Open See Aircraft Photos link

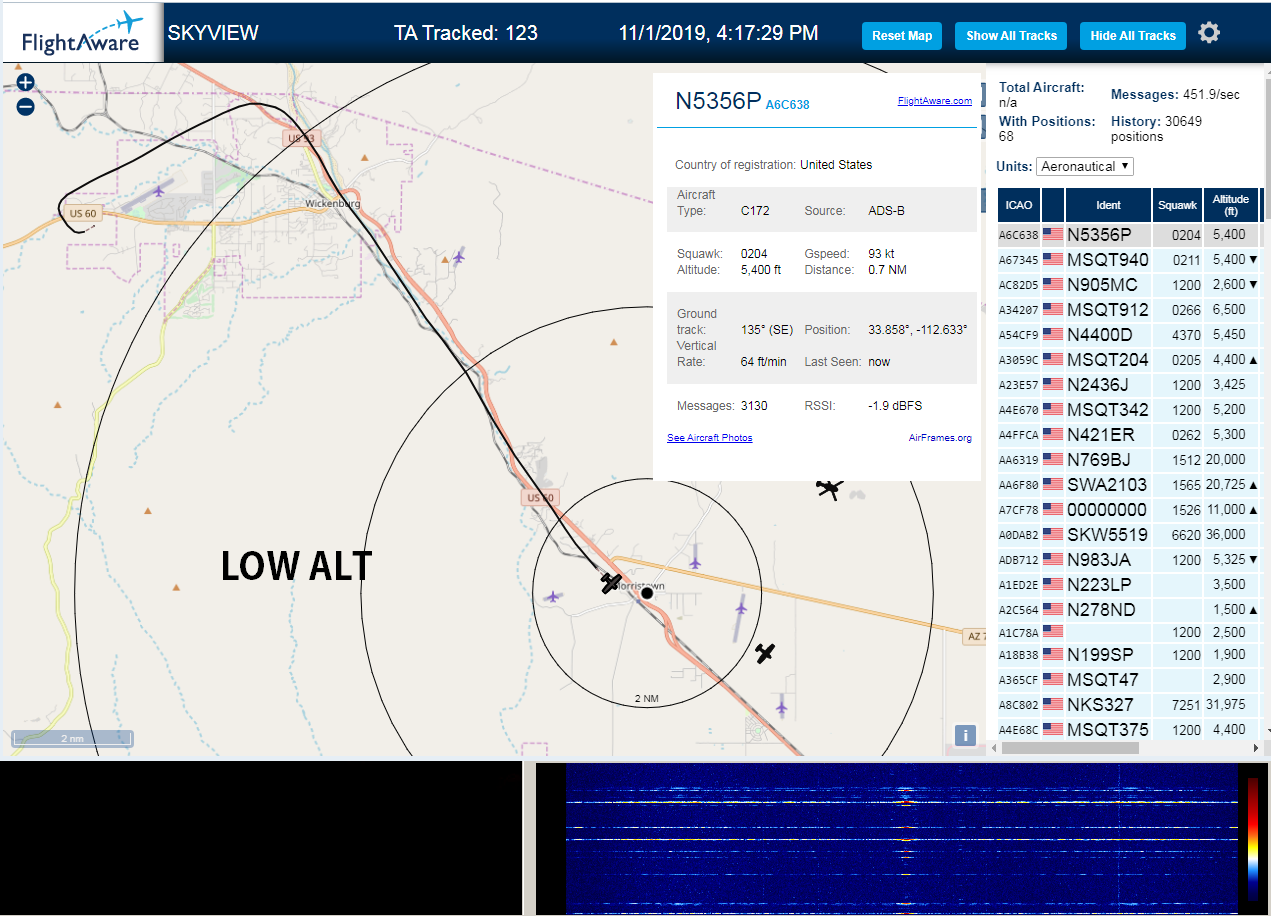coord(710,438)
